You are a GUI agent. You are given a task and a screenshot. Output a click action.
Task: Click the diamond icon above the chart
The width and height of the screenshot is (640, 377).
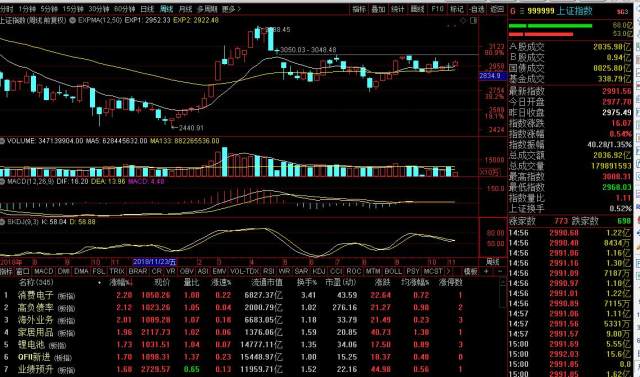[463, 20]
